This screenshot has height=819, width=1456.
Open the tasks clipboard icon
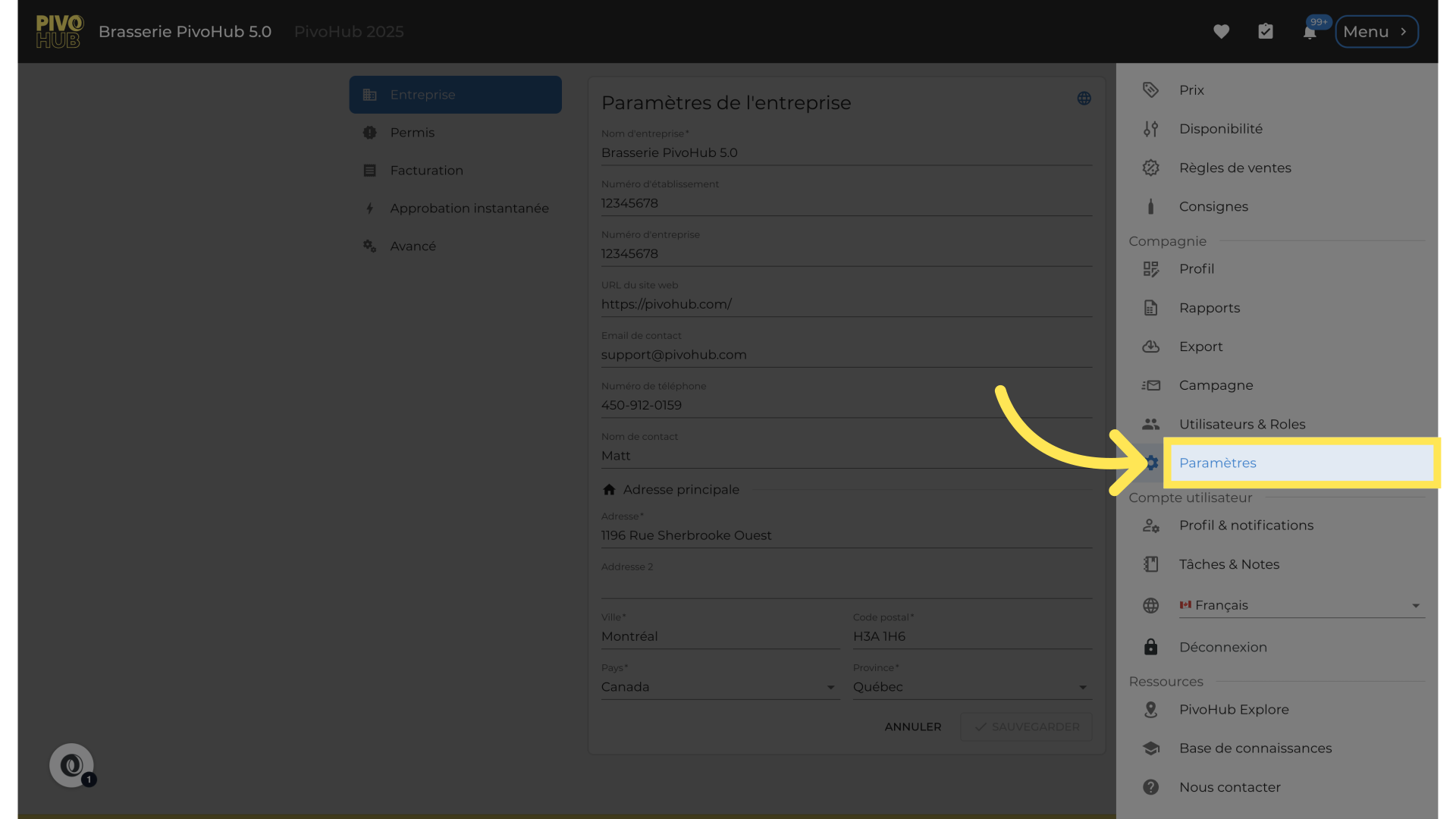(x=1266, y=32)
